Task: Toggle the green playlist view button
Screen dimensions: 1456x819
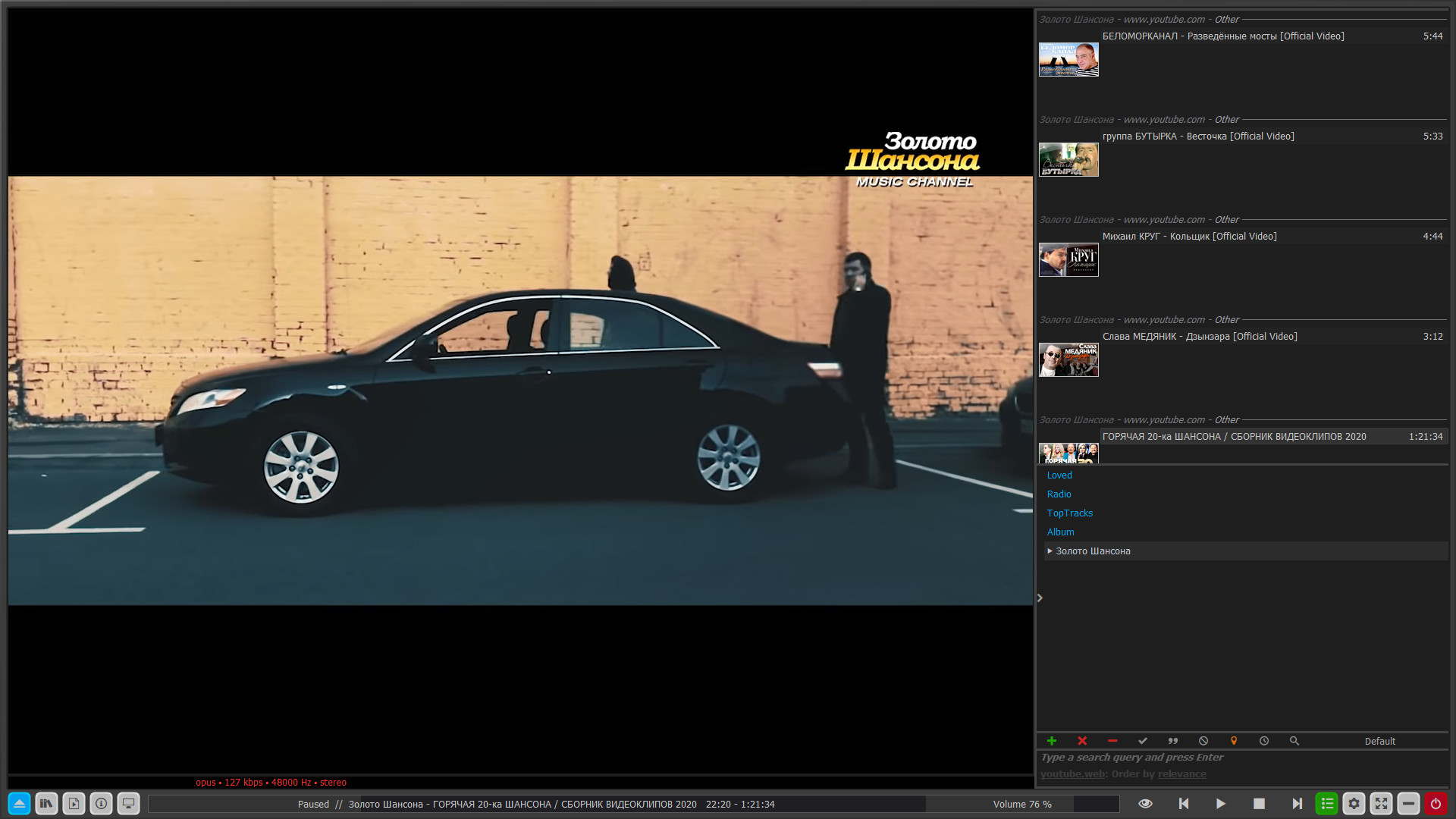Action: click(x=1326, y=804)
